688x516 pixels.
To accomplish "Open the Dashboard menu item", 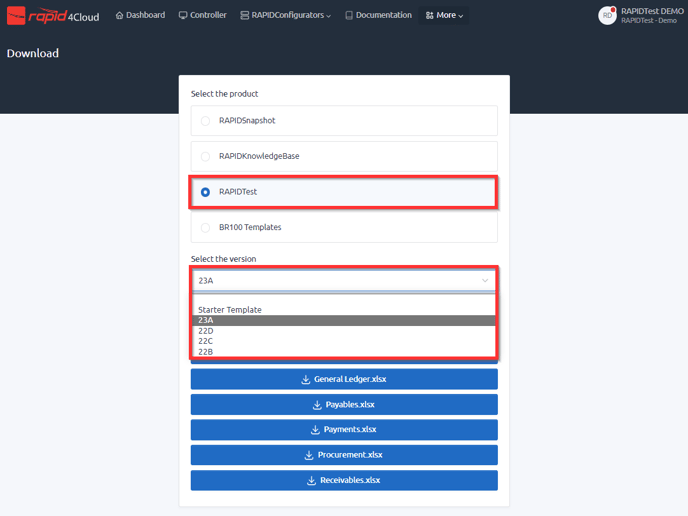I will click(x=140, y=15).
